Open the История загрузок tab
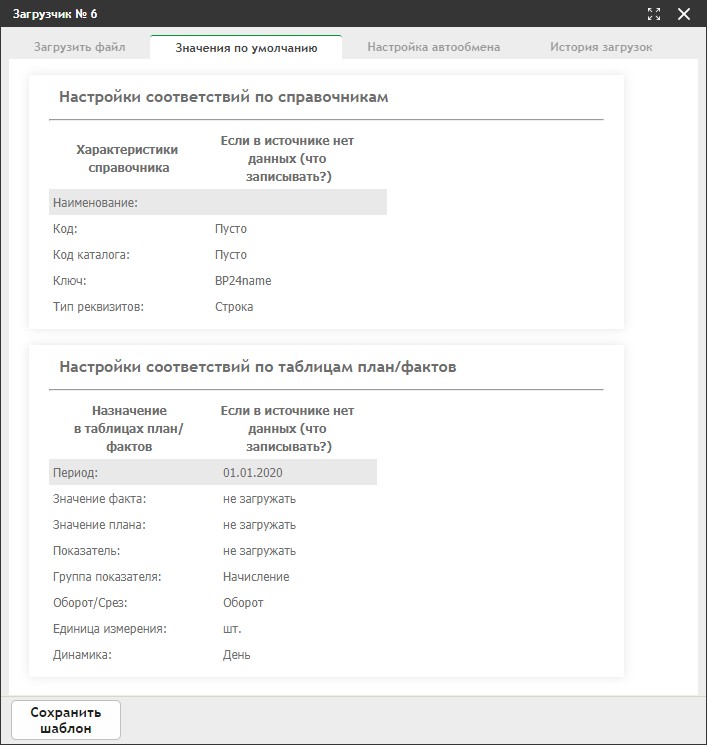This screenshot has width=707, height=745. (x=601, y=47)
